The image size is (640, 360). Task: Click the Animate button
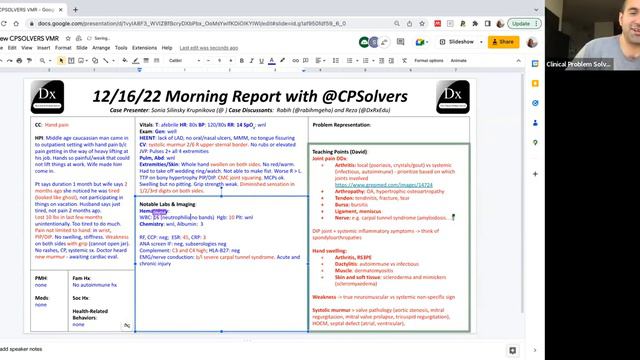[x=458, y=61]
